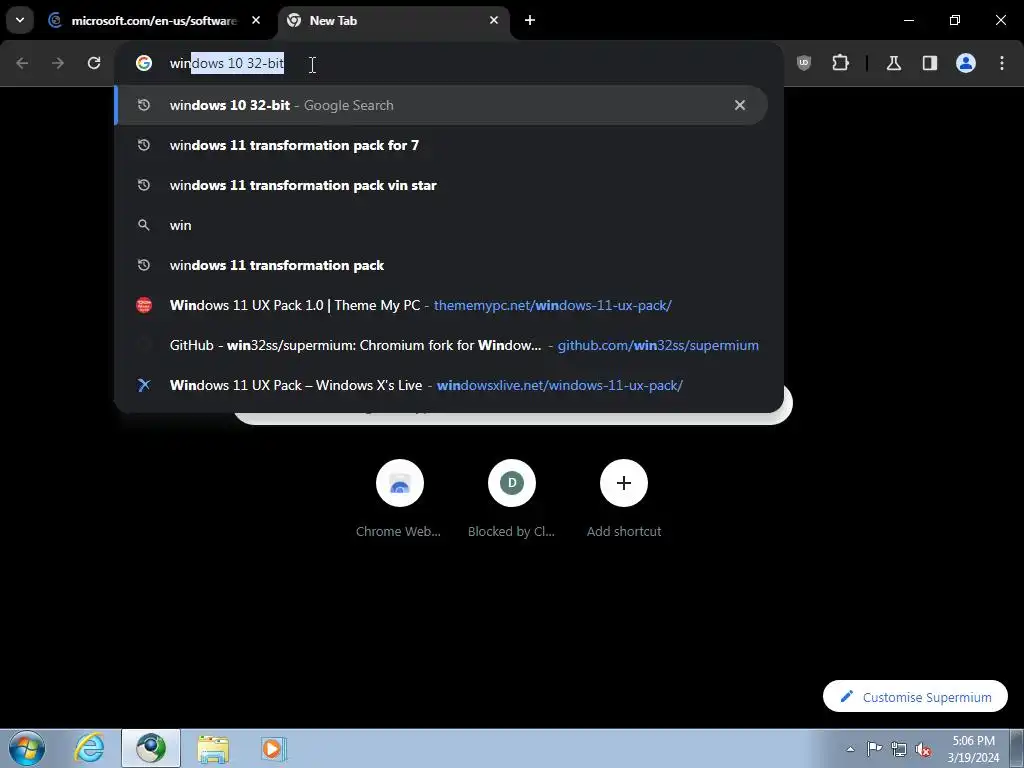Open Action Center flag icon

874,749
